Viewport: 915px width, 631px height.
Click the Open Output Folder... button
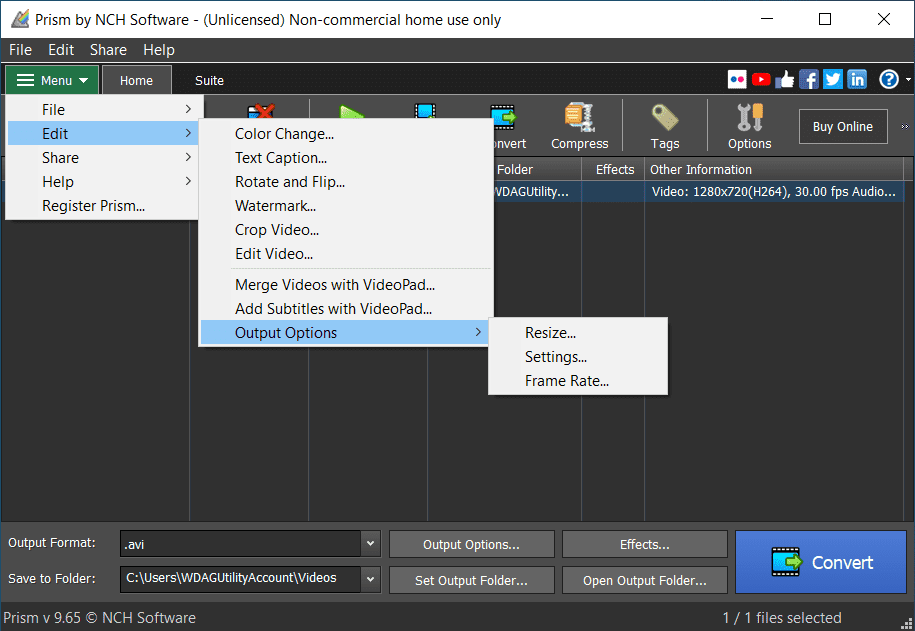click(x=645, y=580)
